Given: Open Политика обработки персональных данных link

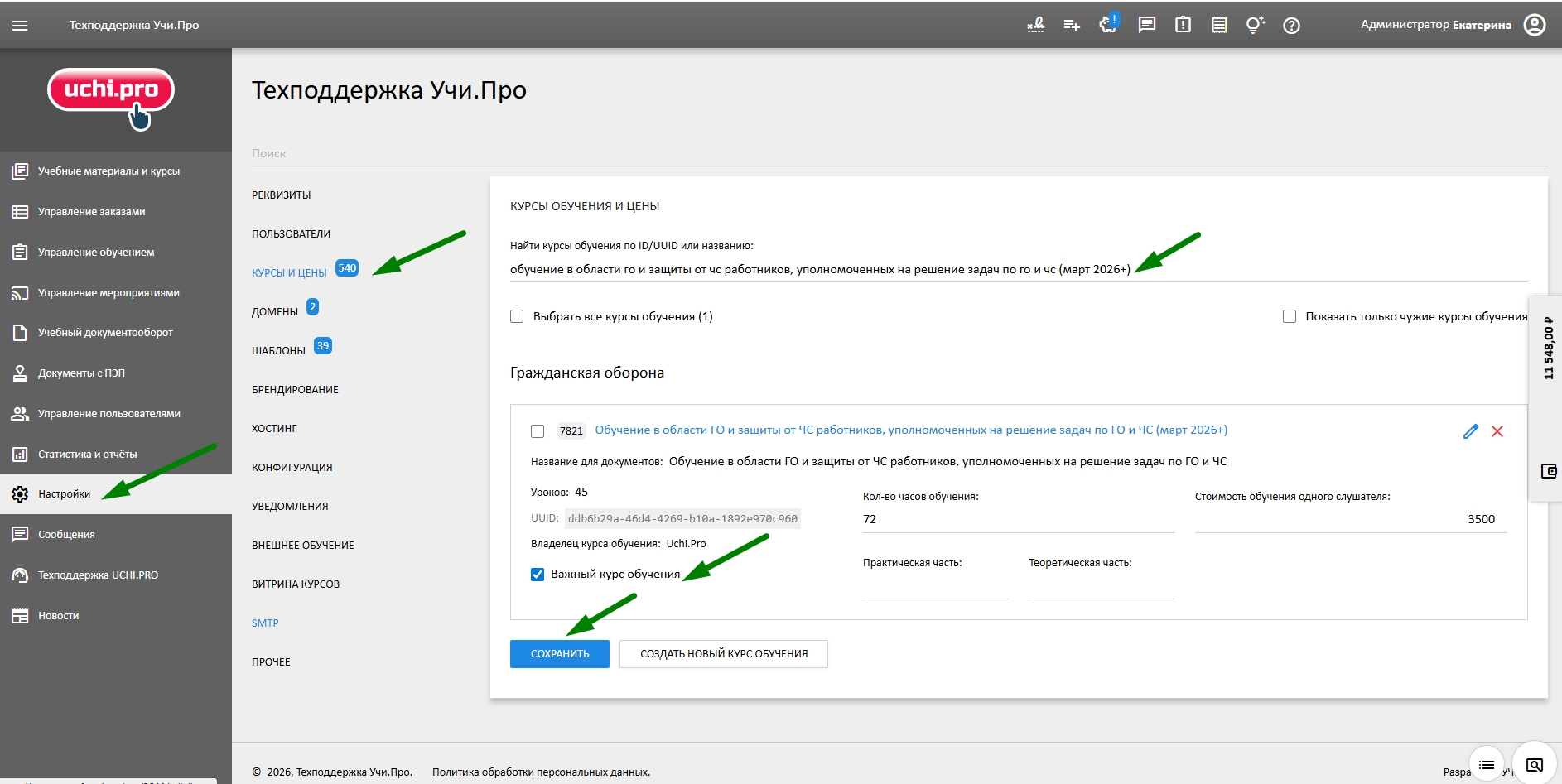Looking at the screenshot, I should point(540,772).
